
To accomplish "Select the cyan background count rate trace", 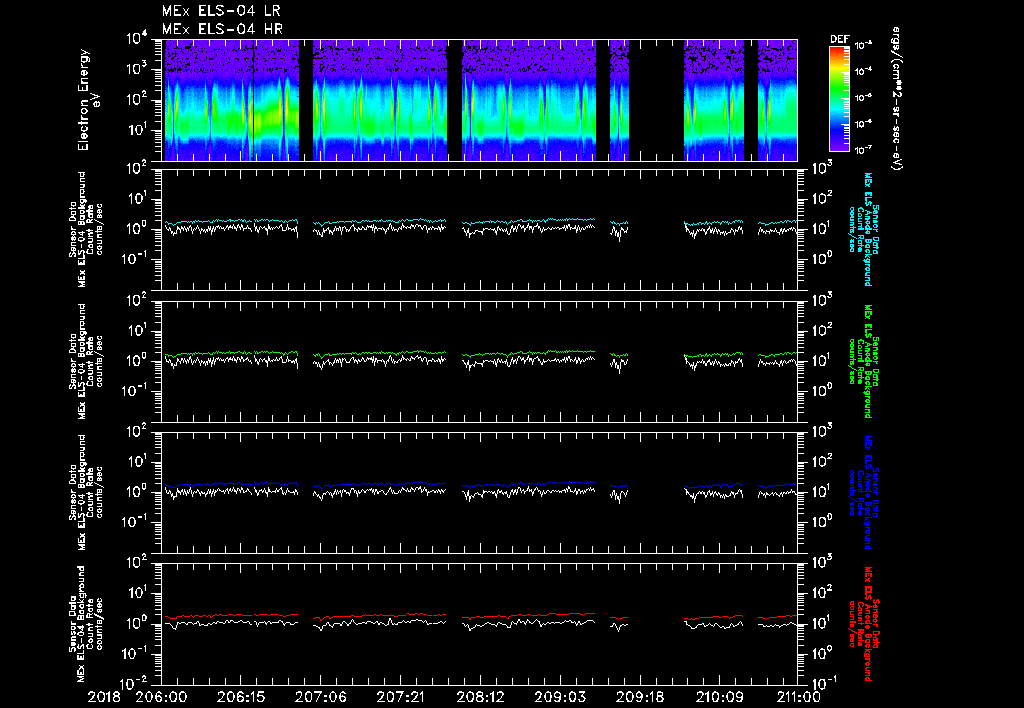I will (479, 221).
